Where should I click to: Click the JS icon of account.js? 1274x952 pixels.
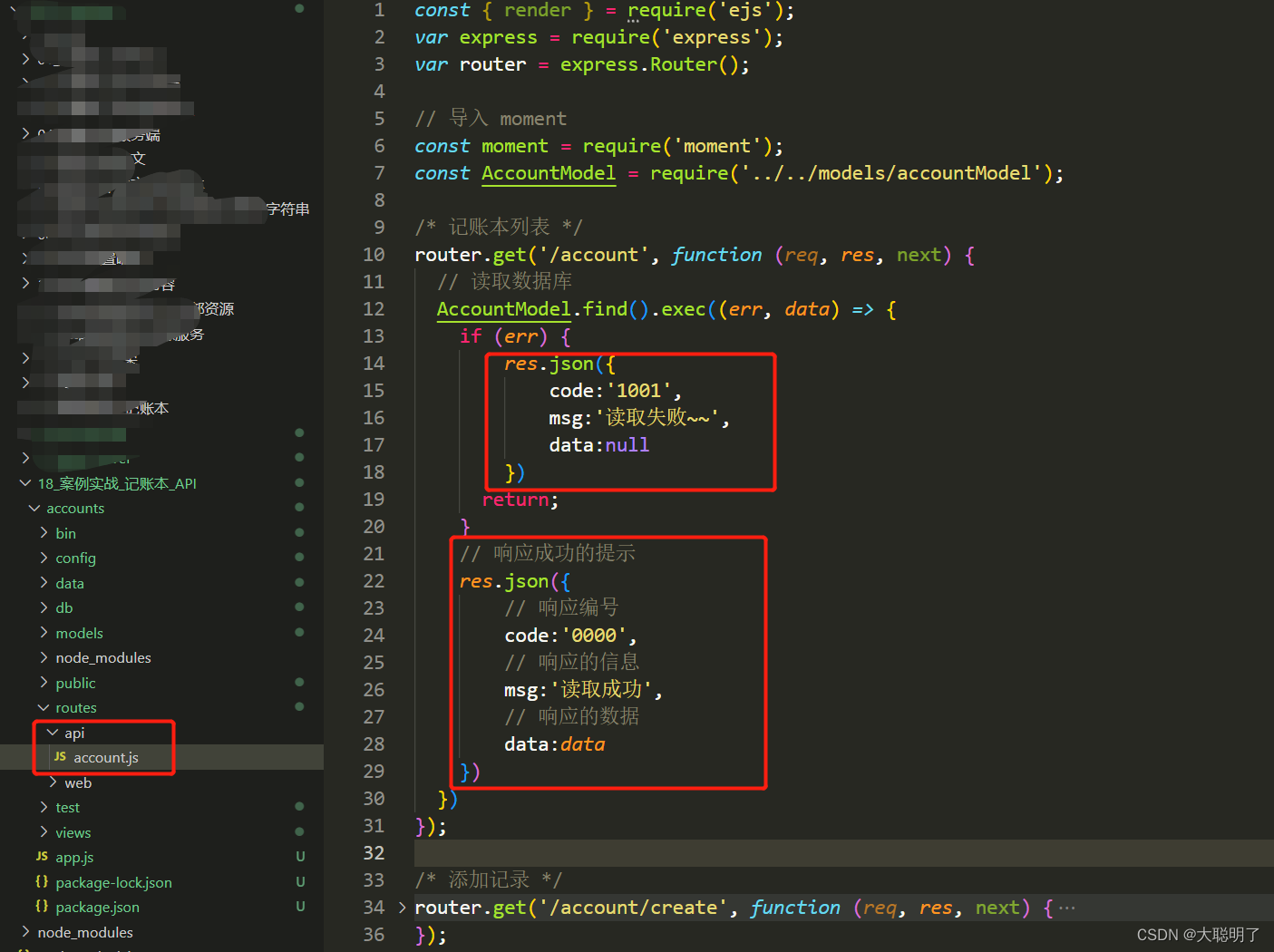[x=60, y=757]
